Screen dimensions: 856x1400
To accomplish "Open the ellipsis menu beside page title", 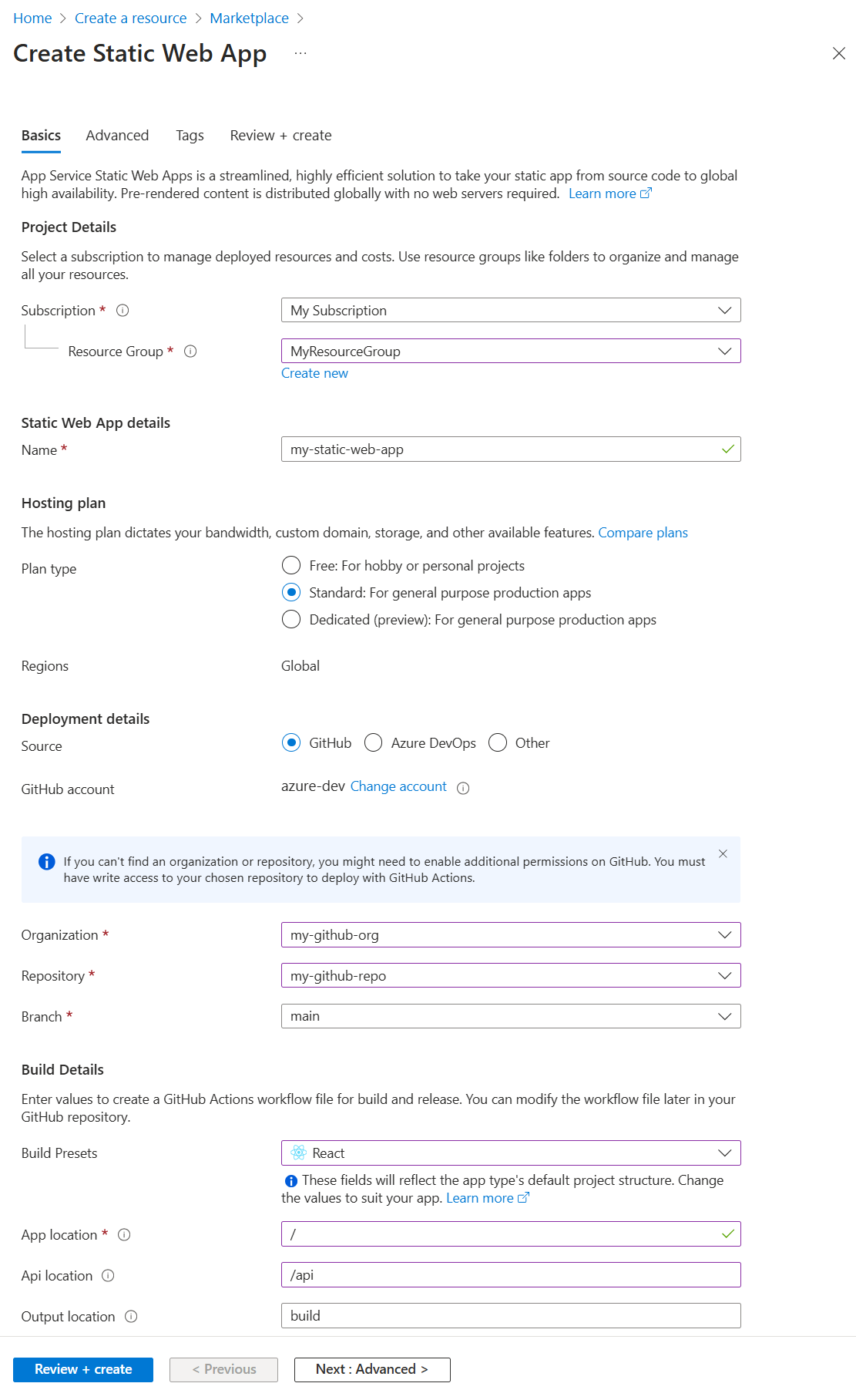I will tap(300, 53).
